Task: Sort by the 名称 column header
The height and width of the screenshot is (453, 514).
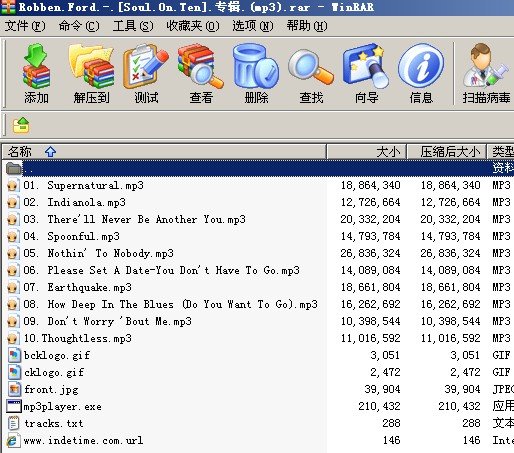Action: coord(164,152)
